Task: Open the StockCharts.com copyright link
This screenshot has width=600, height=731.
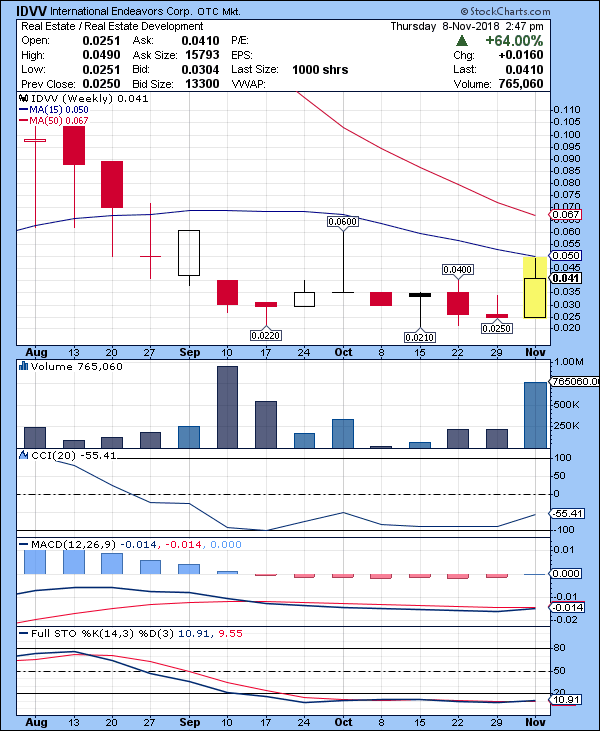Action: [505, 11]
